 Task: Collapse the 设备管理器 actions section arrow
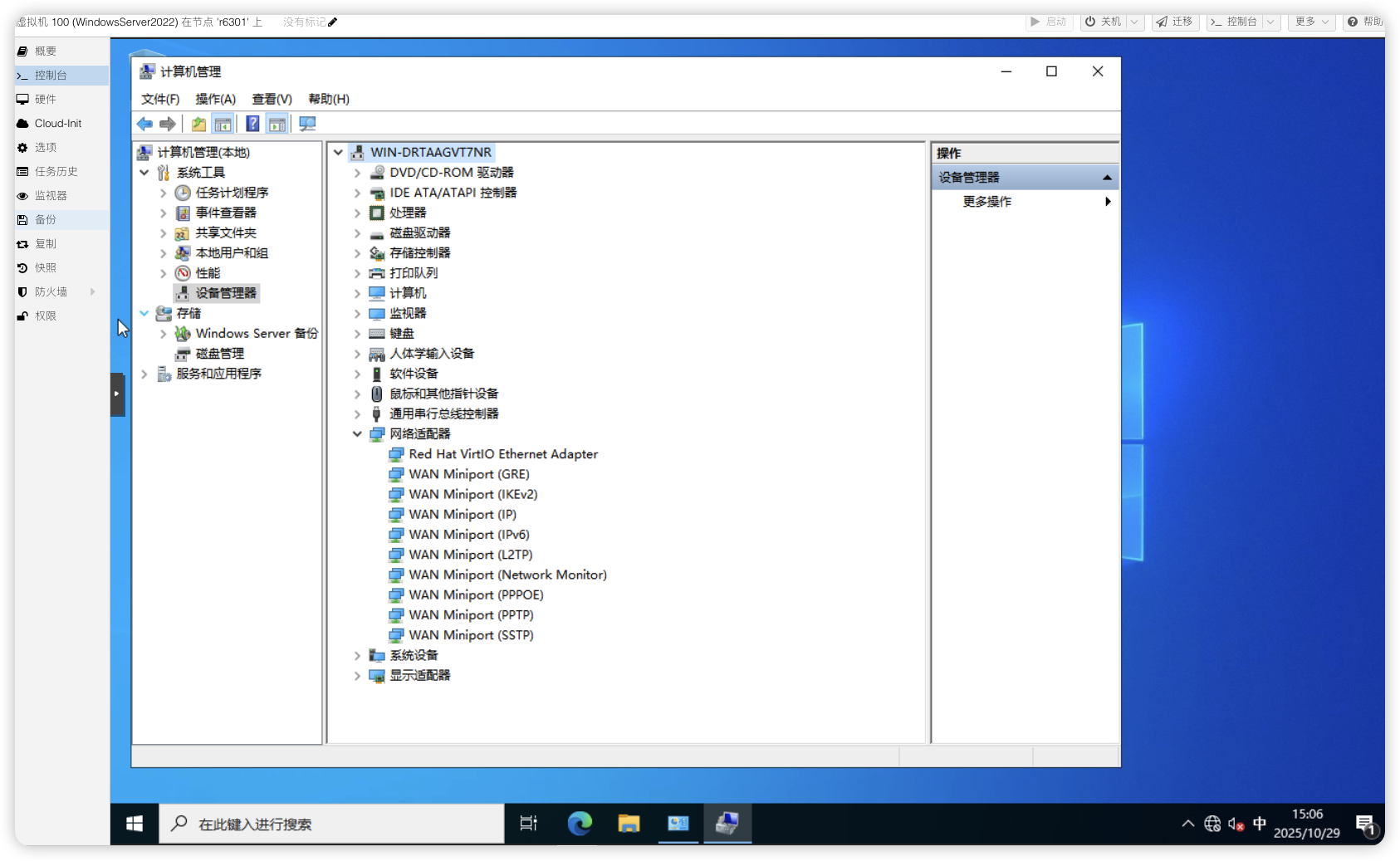pyautogui.click(x=1106, y=178)
